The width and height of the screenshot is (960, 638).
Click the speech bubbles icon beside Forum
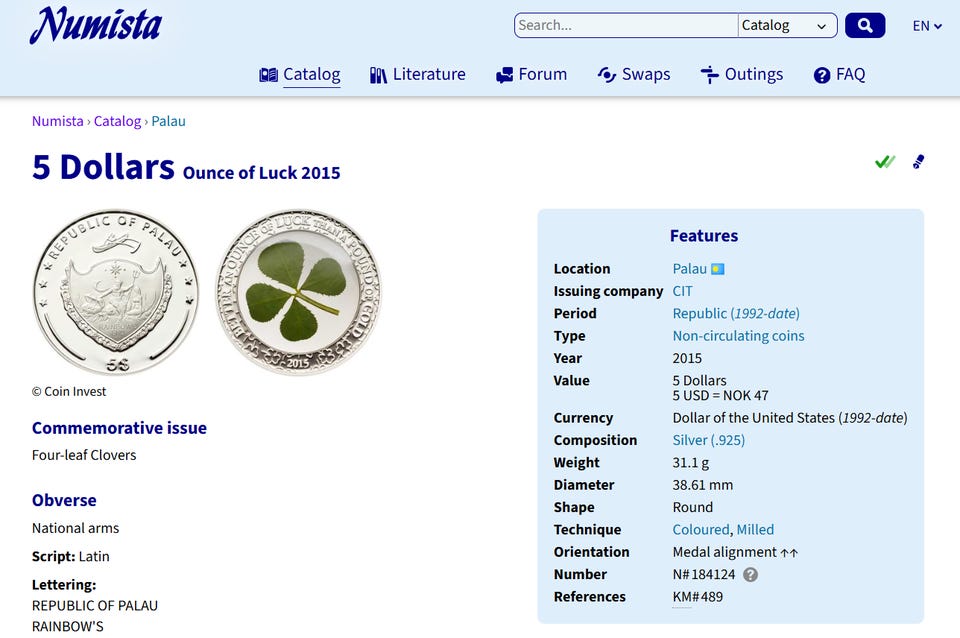click(x=504, y=75)
